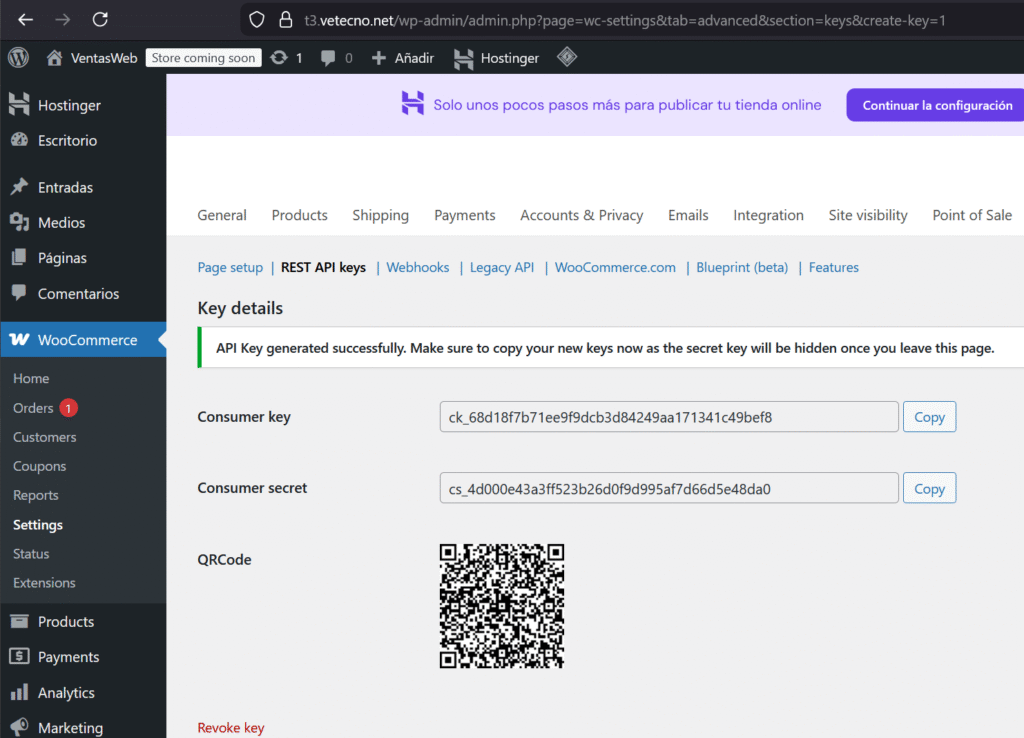This screenshot has width=1024, height=738.
Task: Click Continuar la configuración button
Action: [x=936, y=105]
